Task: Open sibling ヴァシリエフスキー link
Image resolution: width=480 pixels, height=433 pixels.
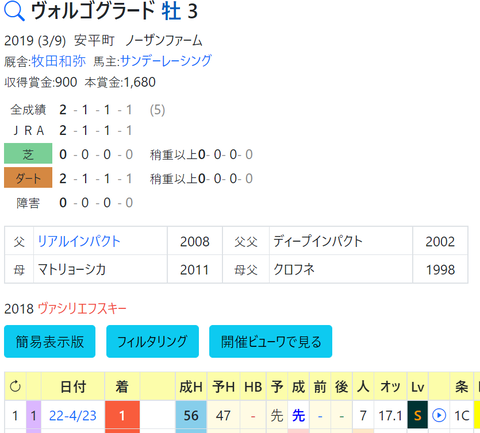Action: click(x=82, y=309)
